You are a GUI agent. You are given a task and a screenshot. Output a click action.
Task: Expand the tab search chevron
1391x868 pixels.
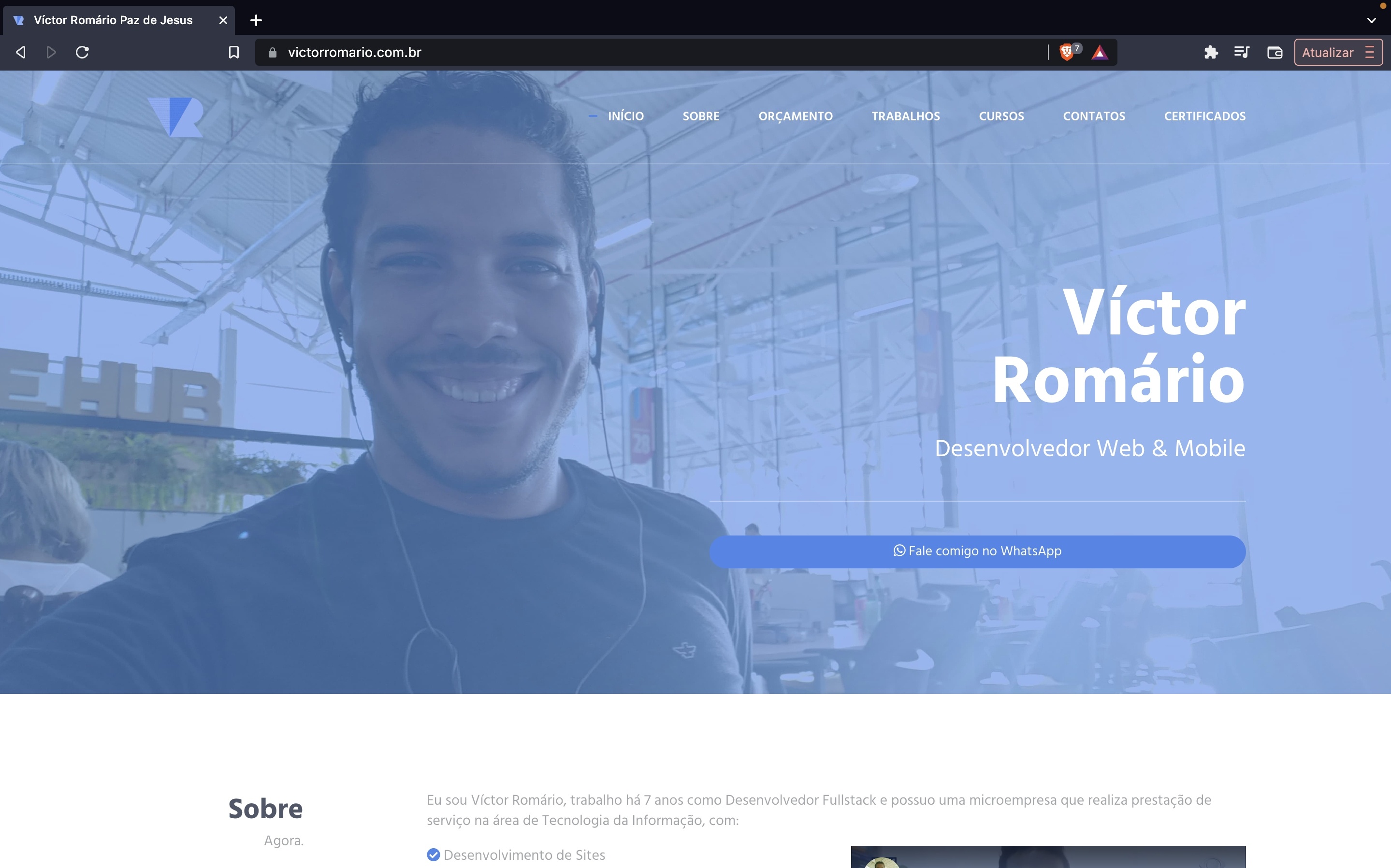[x=1371, y=20]
